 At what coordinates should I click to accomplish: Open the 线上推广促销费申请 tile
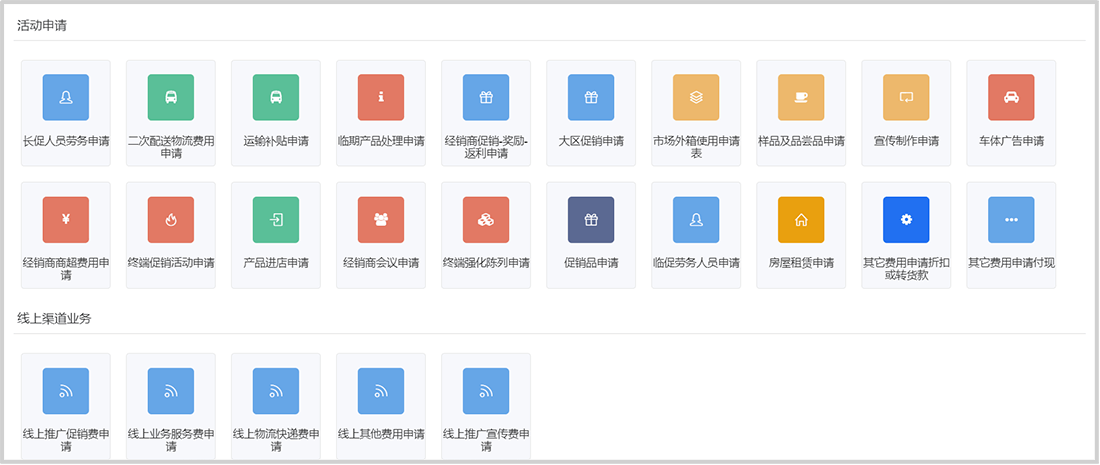66,405
